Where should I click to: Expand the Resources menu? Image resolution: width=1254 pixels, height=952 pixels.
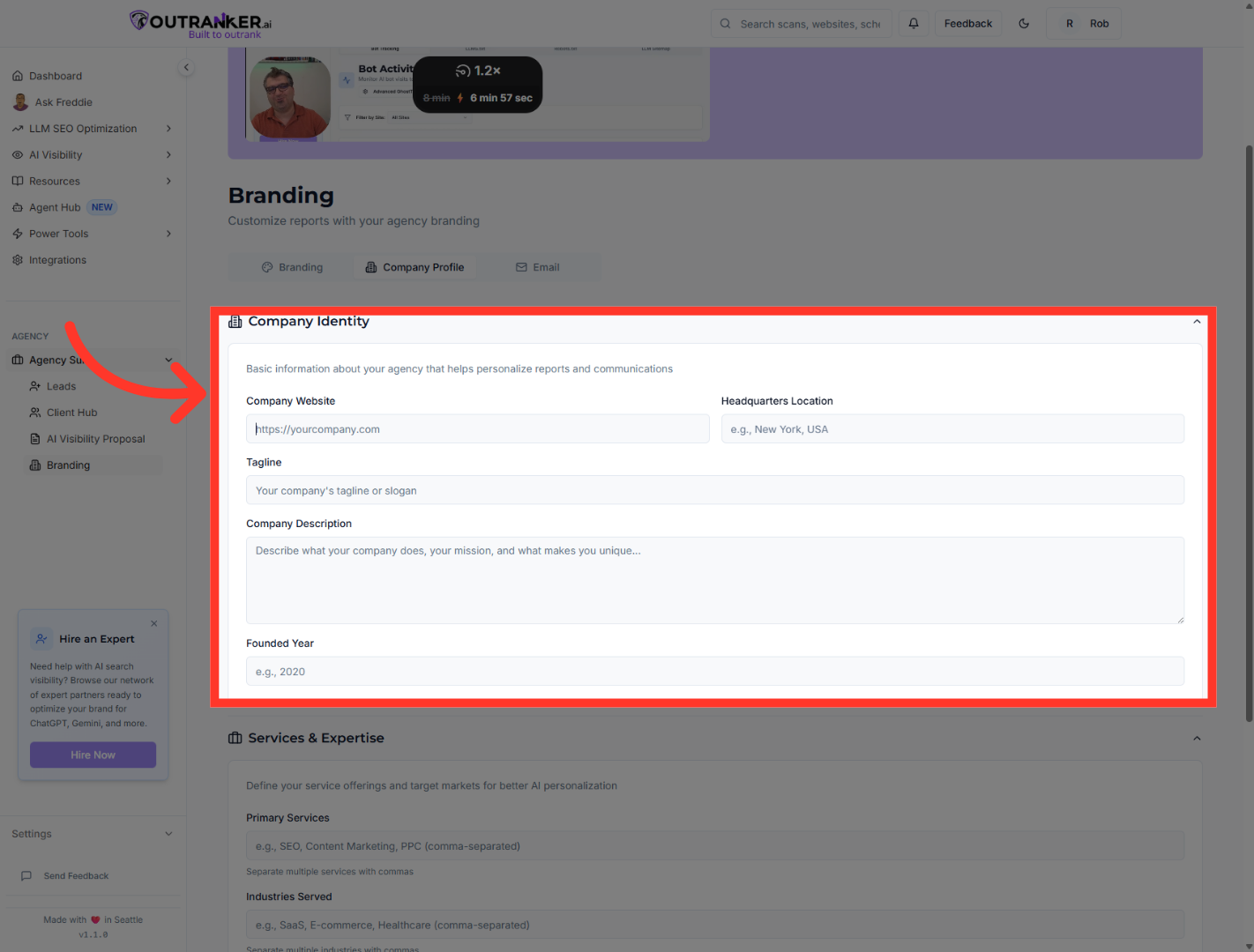point(55,181)
